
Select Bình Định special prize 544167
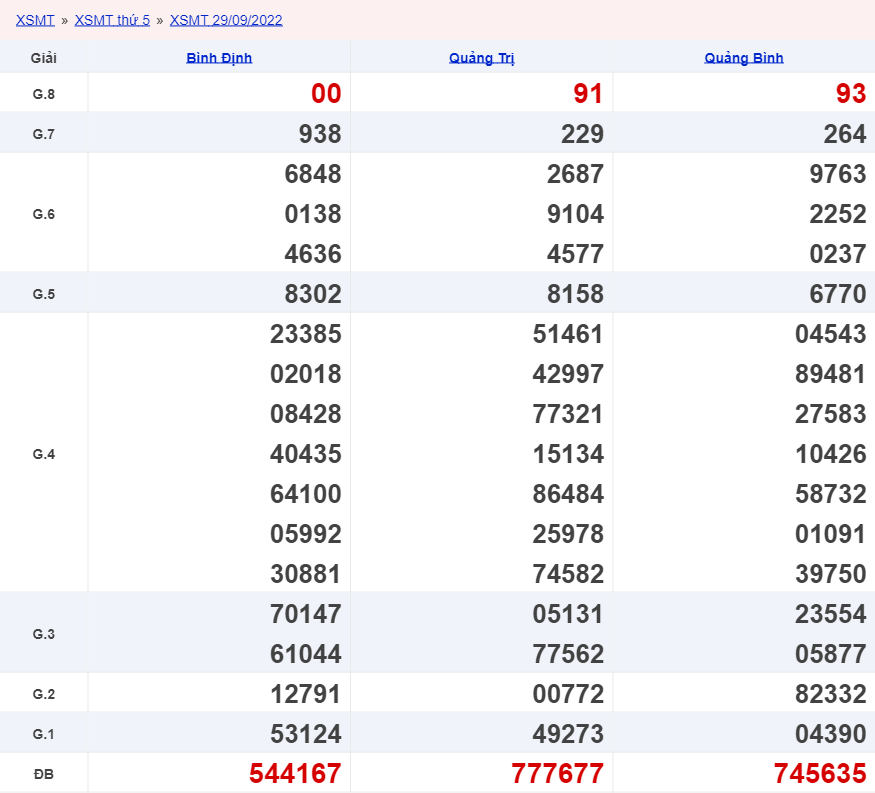point(295,773)
